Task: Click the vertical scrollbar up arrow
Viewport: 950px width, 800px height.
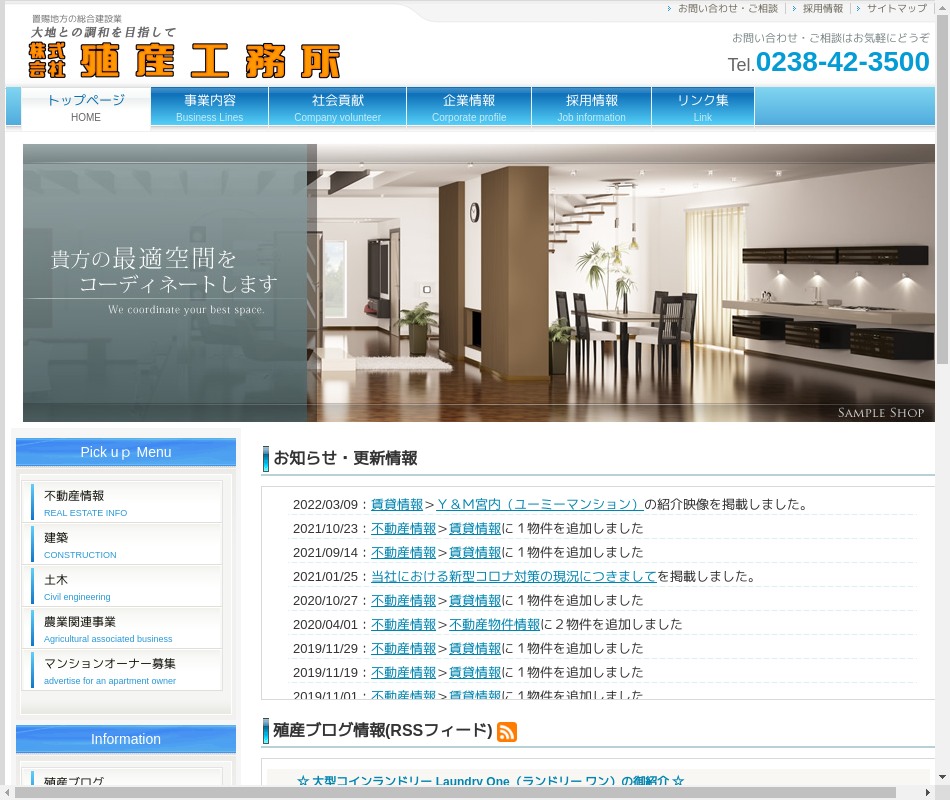Action: pos(942,8)
